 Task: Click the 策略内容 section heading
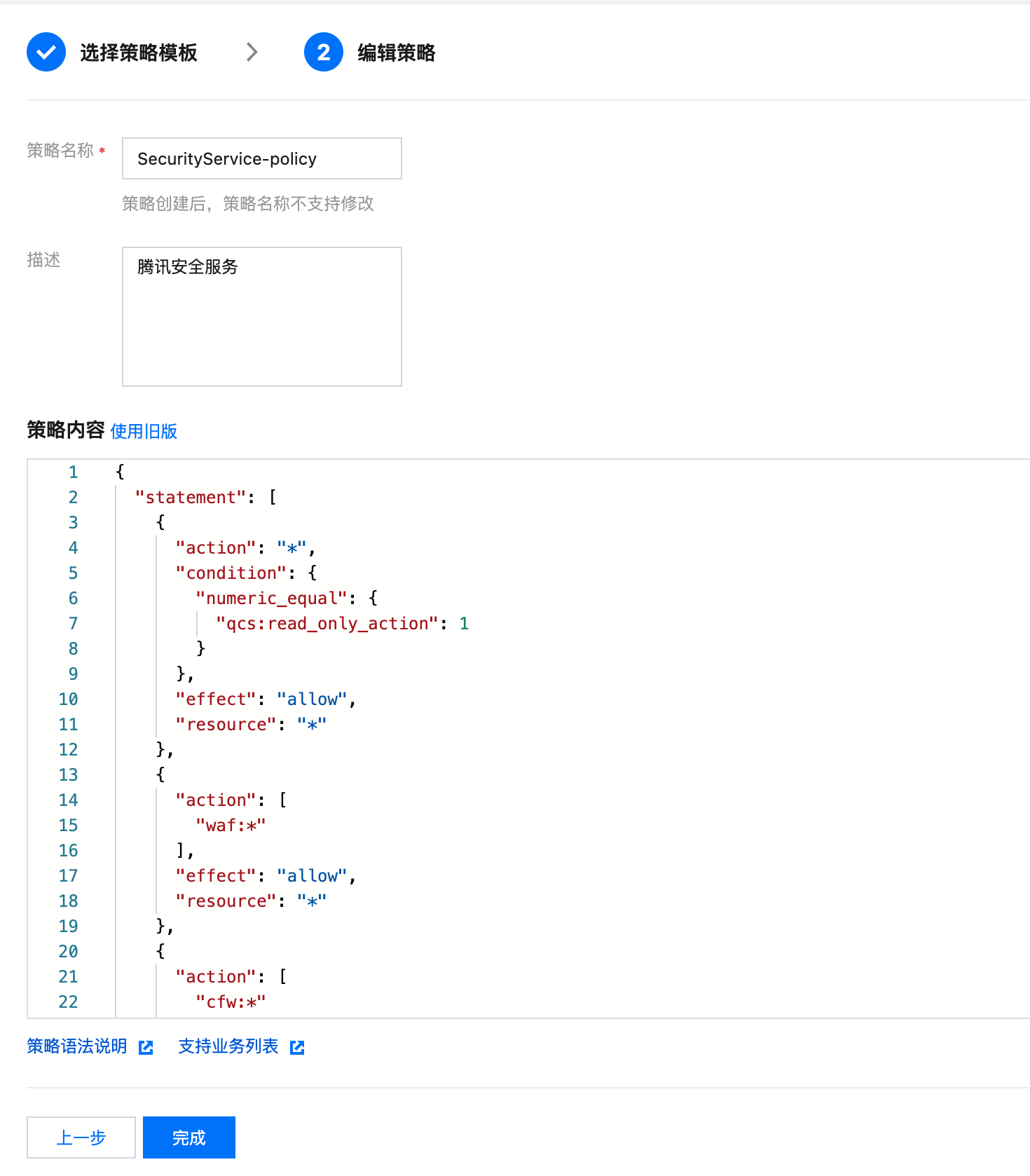(66, 430)
